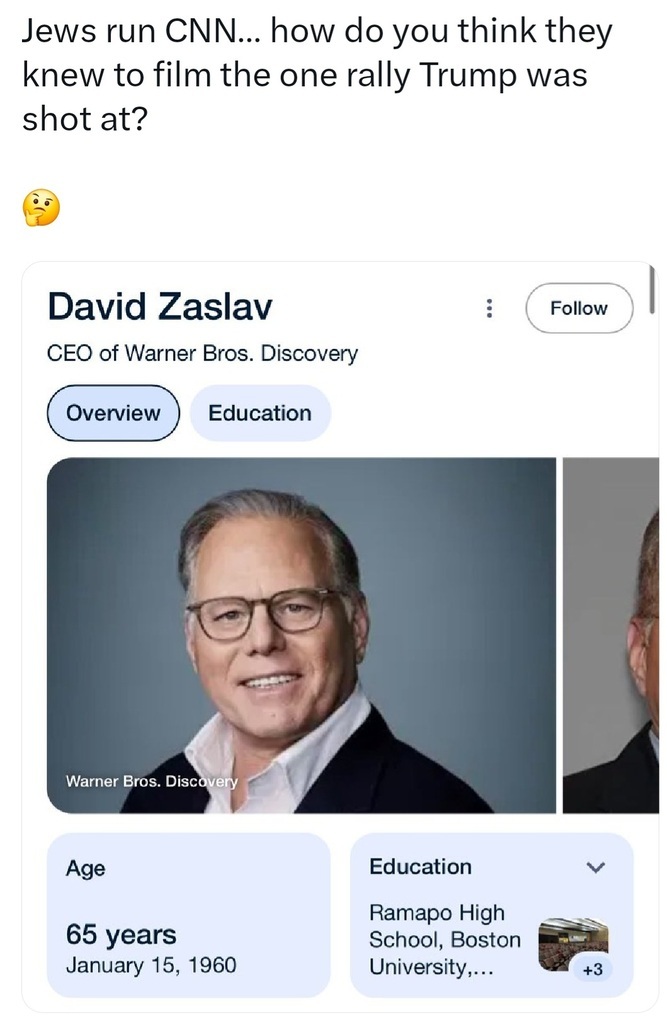
Task: Click the January 15, 1960 birth date
Action: (151, 965)
